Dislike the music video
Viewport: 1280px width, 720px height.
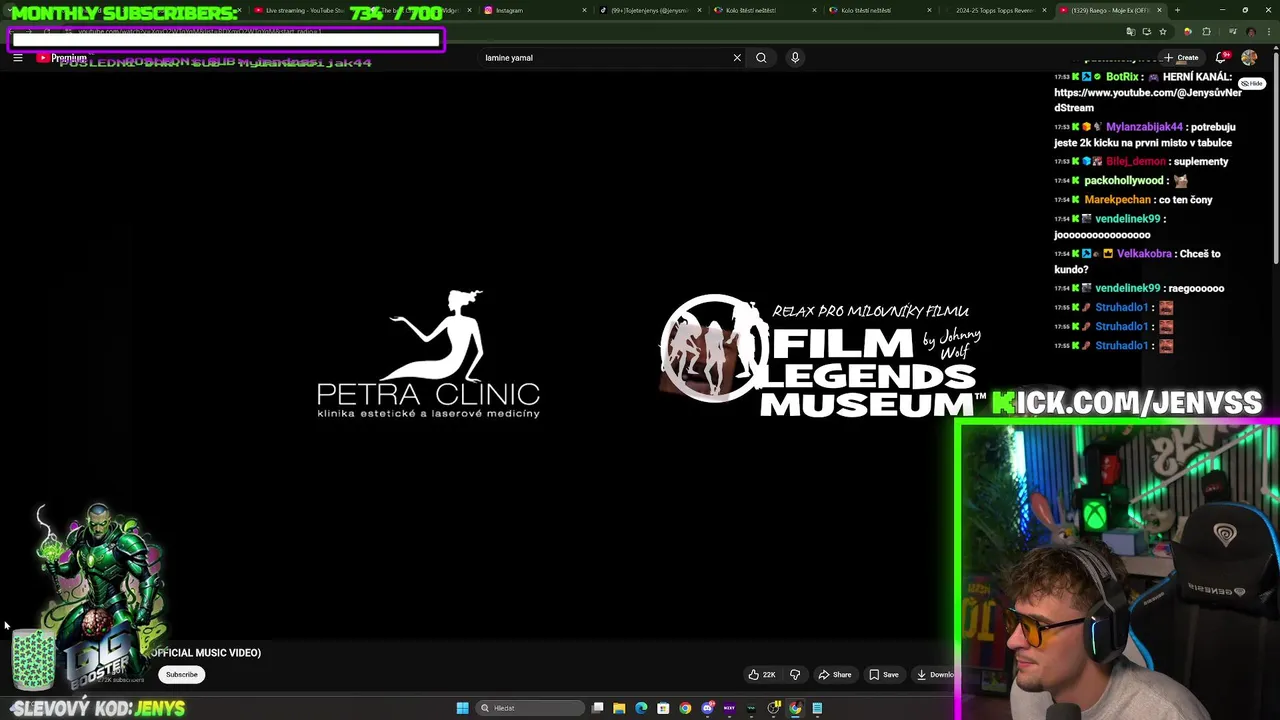tap(795, 675)
